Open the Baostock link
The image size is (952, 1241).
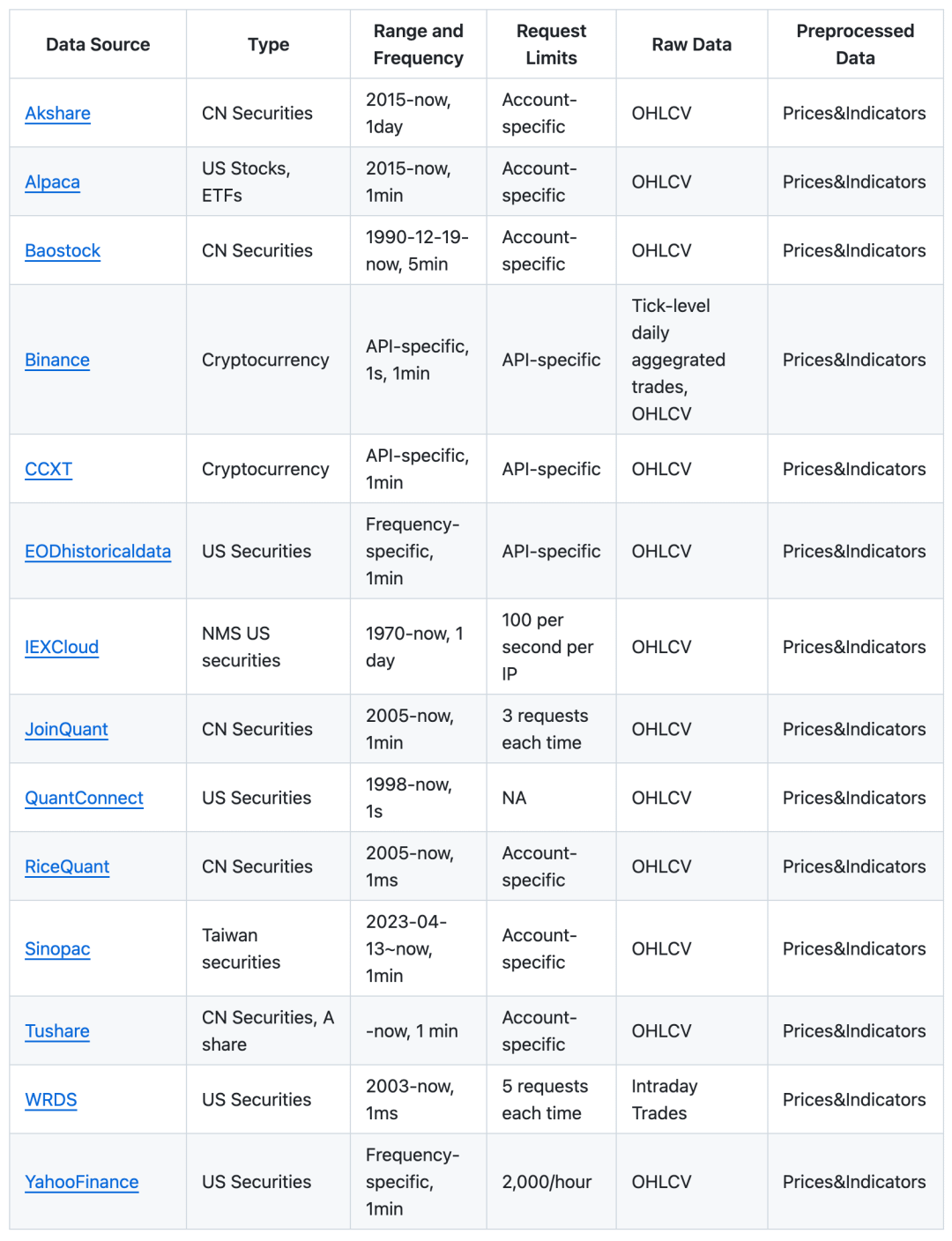click(63, 251)
